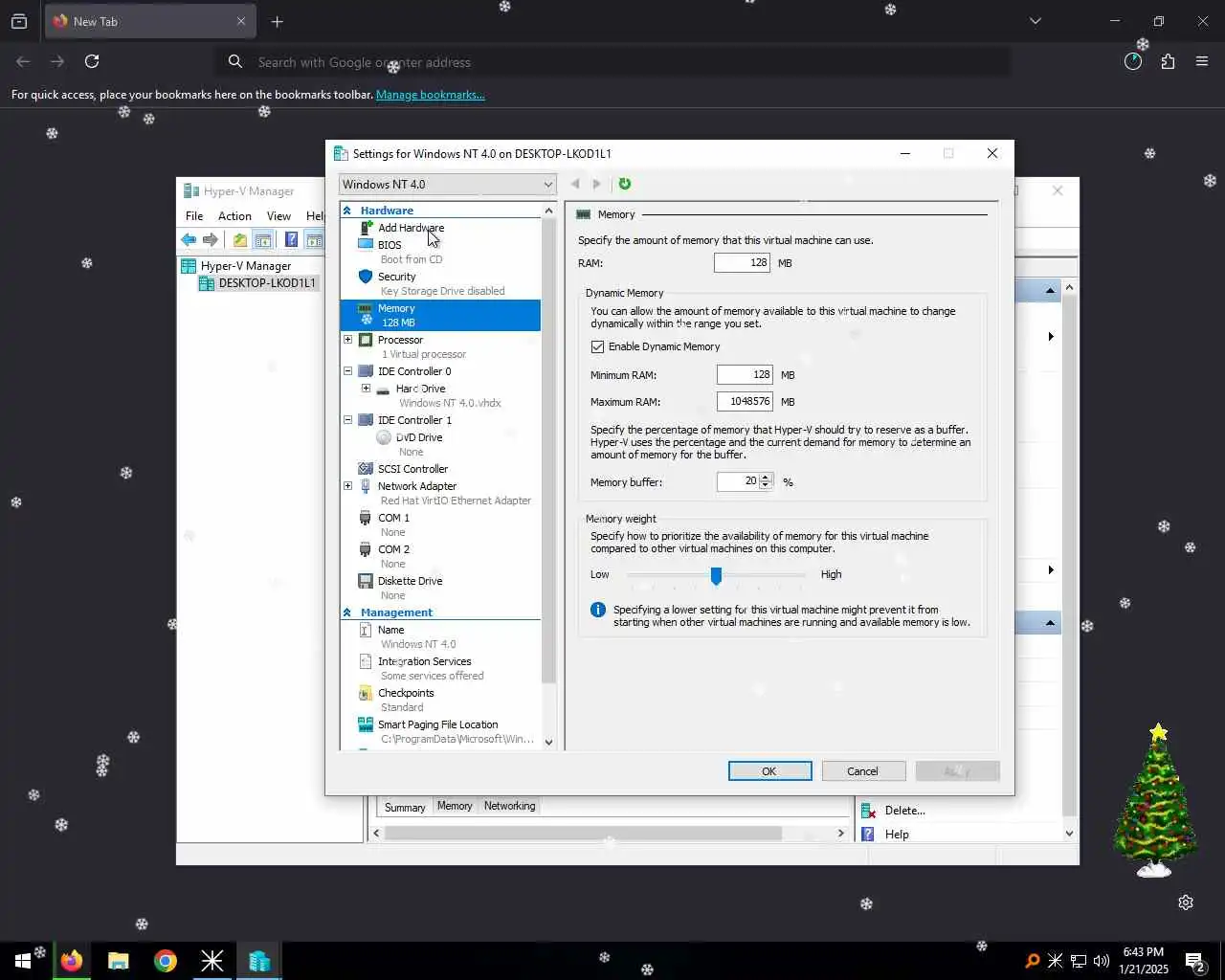Toggle Enable Dynamic Memory checkbox
The width and height of the screenshot is (1225, 980).
tap(598, 346)
